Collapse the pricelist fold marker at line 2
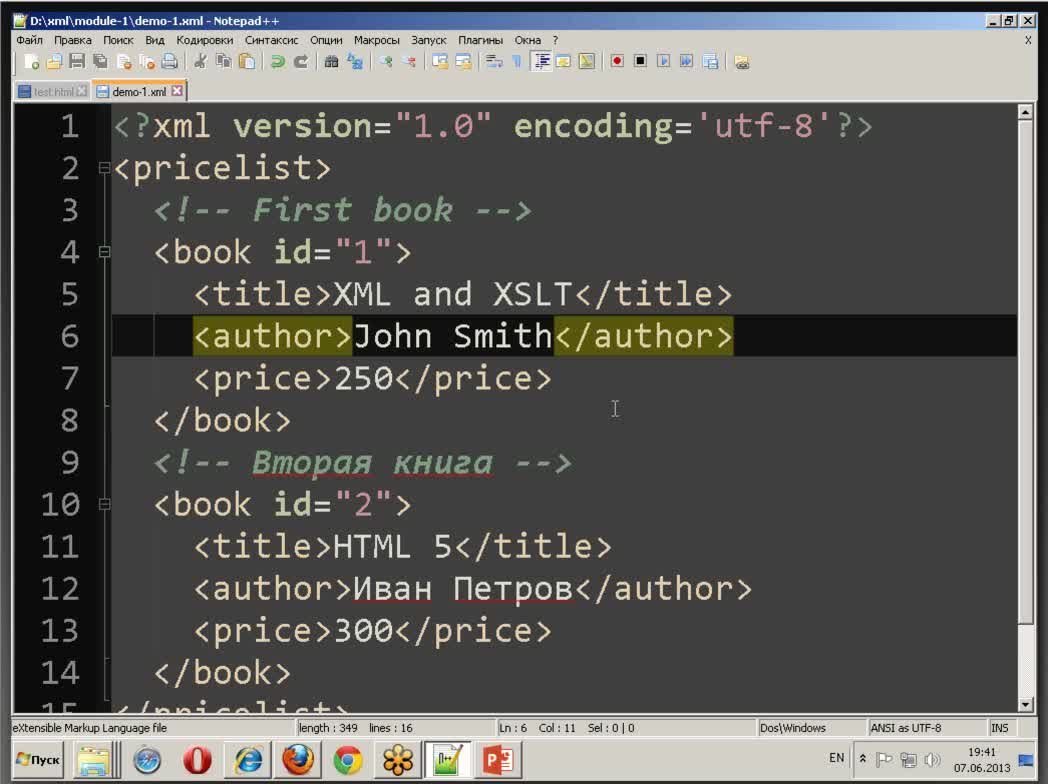The image size is (1048, 784). point(104,168)
